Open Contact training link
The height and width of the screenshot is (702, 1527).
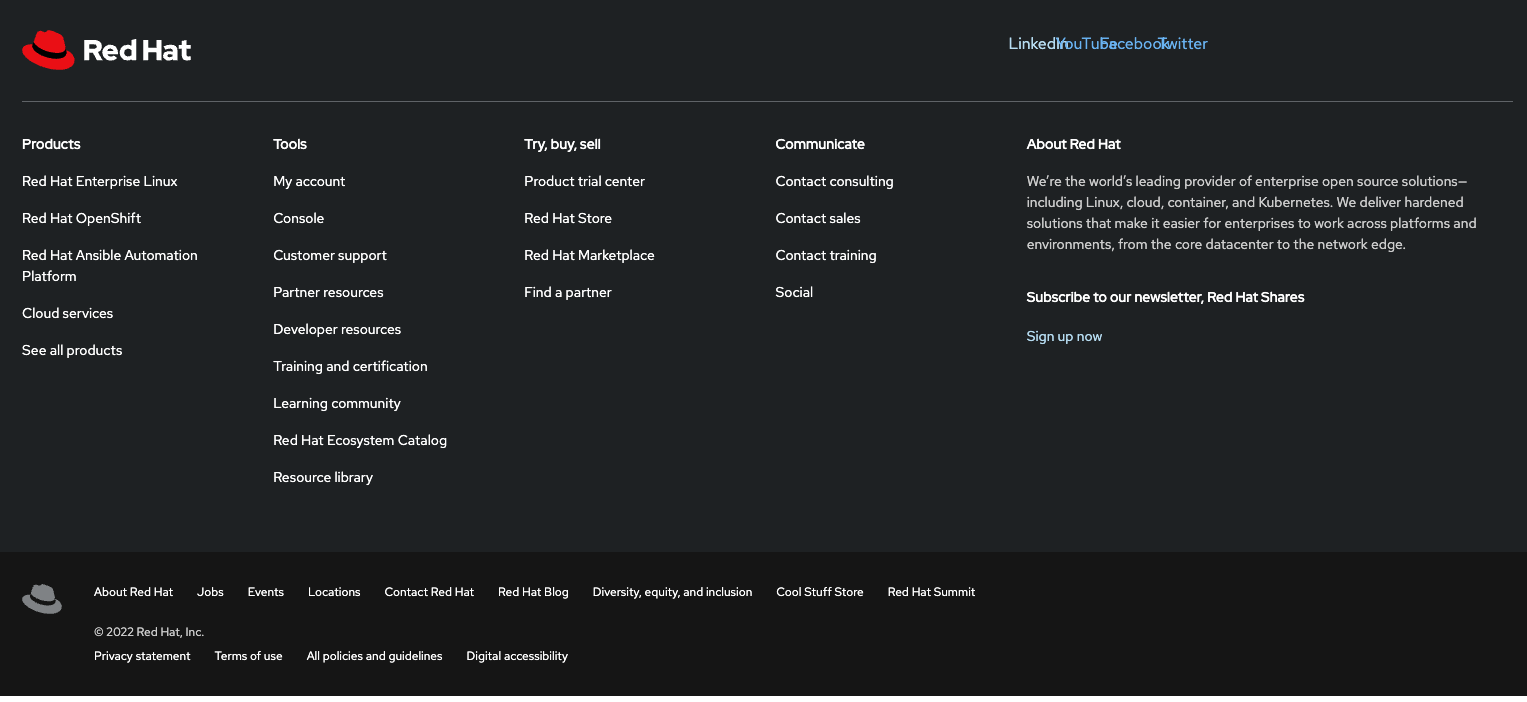826,255
